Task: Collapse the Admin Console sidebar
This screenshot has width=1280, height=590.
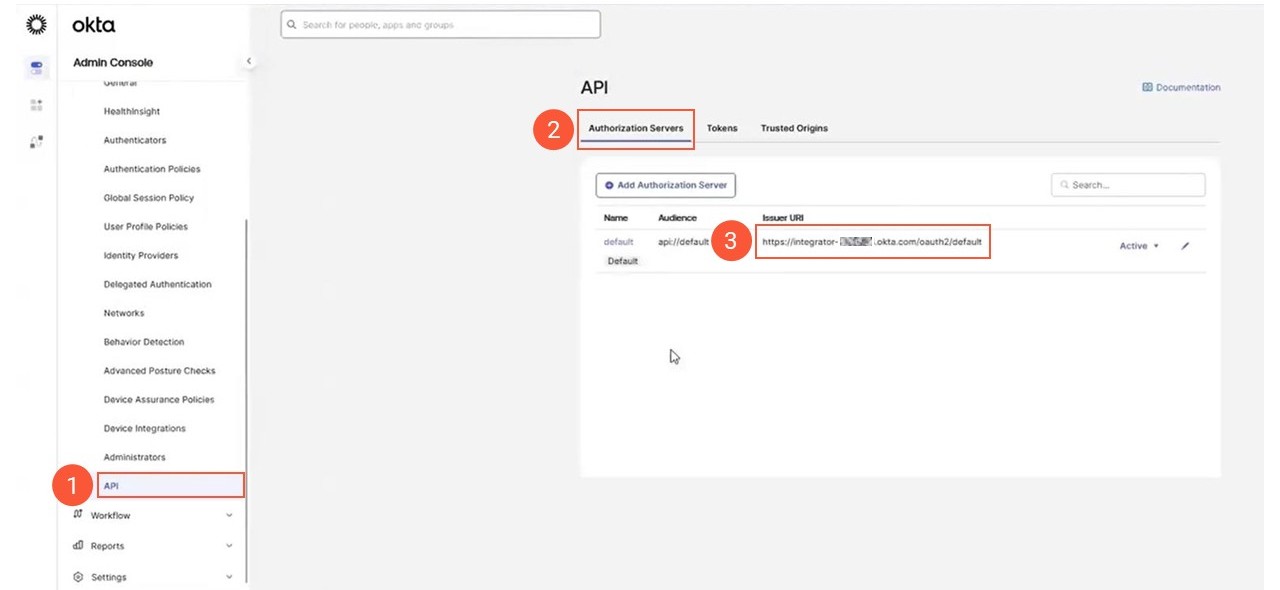Action: 249,62
